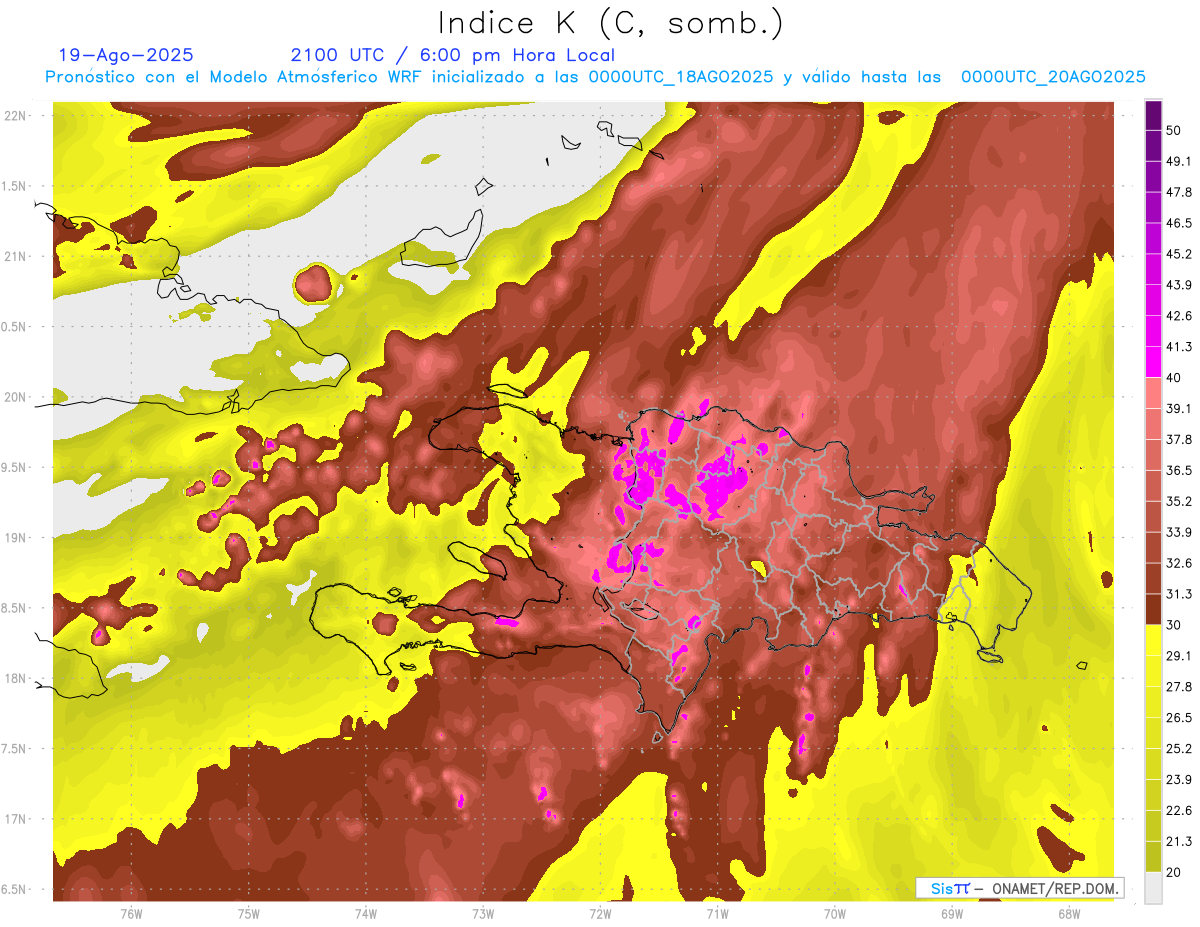Image resolution: width=1200 pixels, height=927 pixels.
Task: Select the date text "19-Ago-2025"
Action: (x=126, y=55)
